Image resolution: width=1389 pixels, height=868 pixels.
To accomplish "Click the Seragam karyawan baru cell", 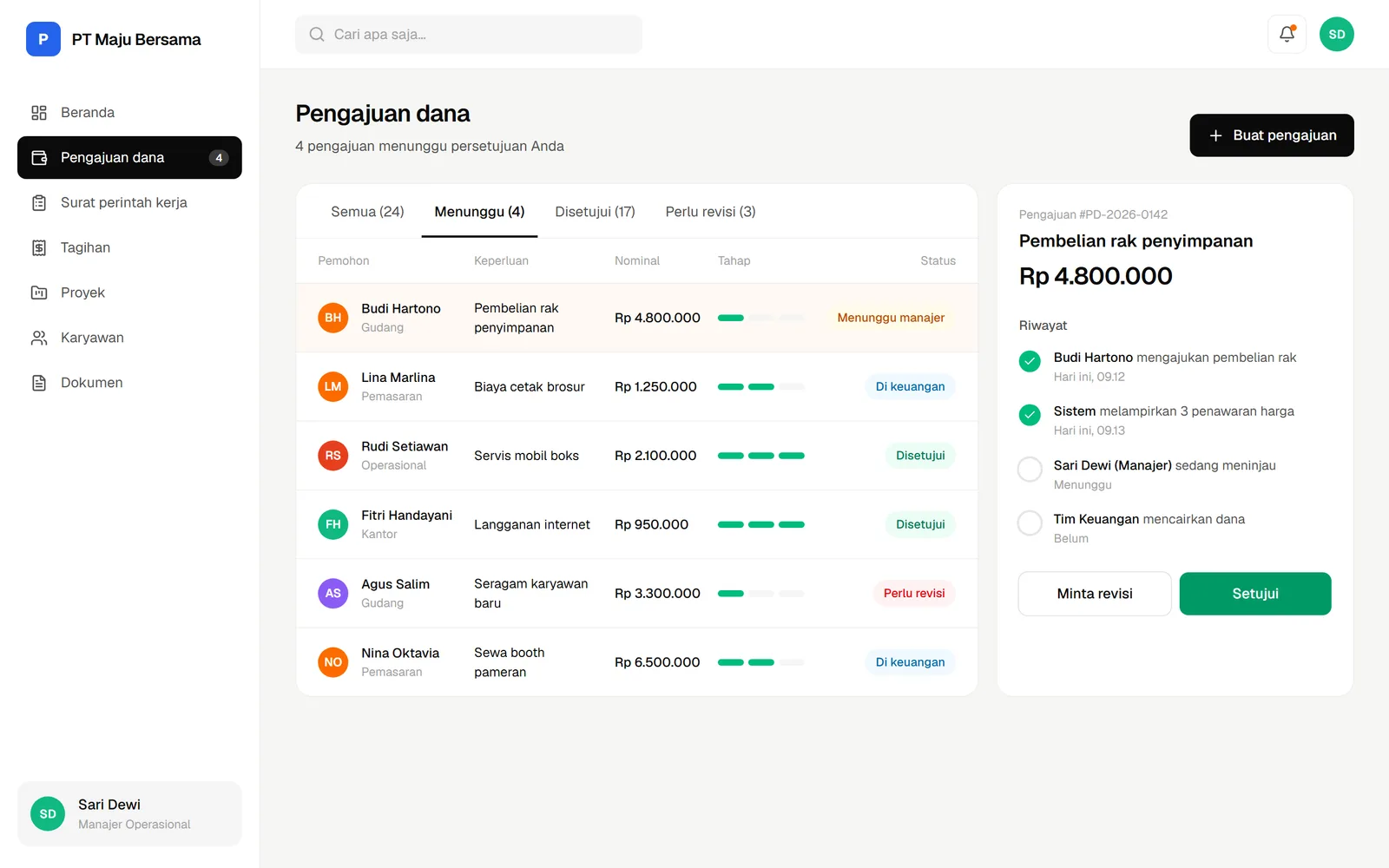I will [x=531, y=593].
